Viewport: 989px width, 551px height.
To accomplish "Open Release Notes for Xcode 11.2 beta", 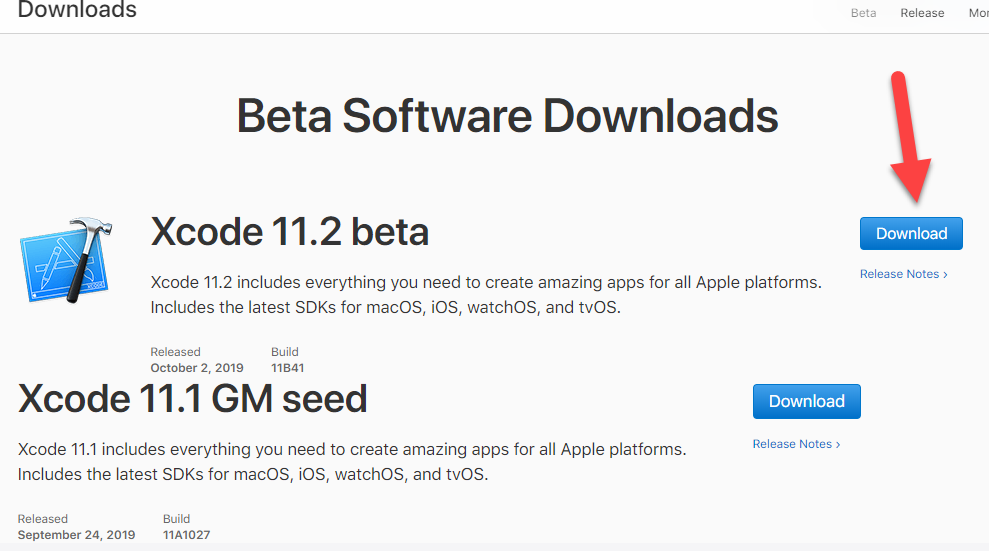I will [x=903, y=274].
